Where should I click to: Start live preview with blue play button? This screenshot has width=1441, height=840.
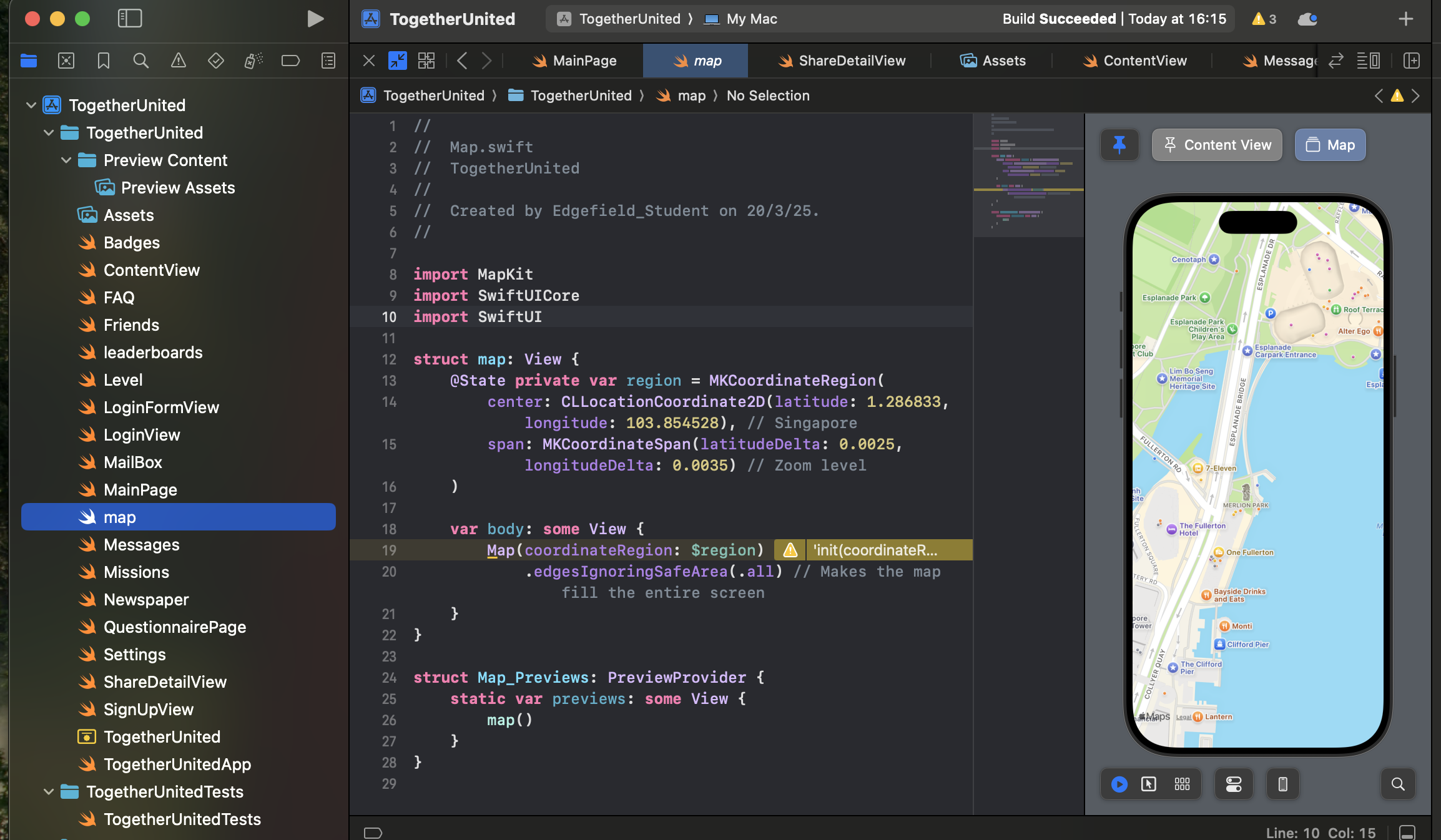(1119, 784)
